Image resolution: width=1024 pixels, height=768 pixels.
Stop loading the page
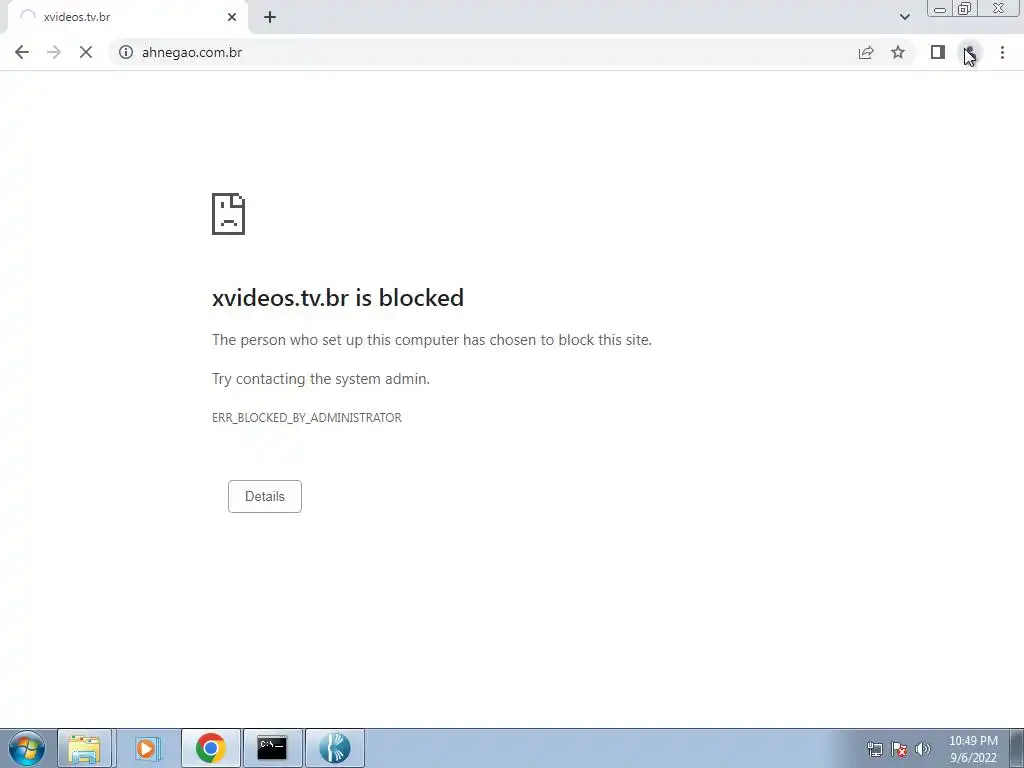(x=86, y=52)
